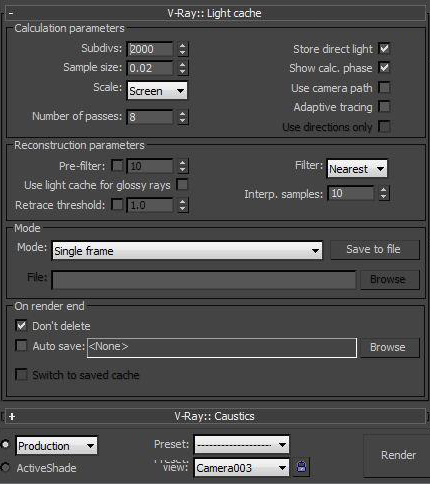Click the Render button
The height and width of the screenshot is (484, 430).
(x=398, y=455)
